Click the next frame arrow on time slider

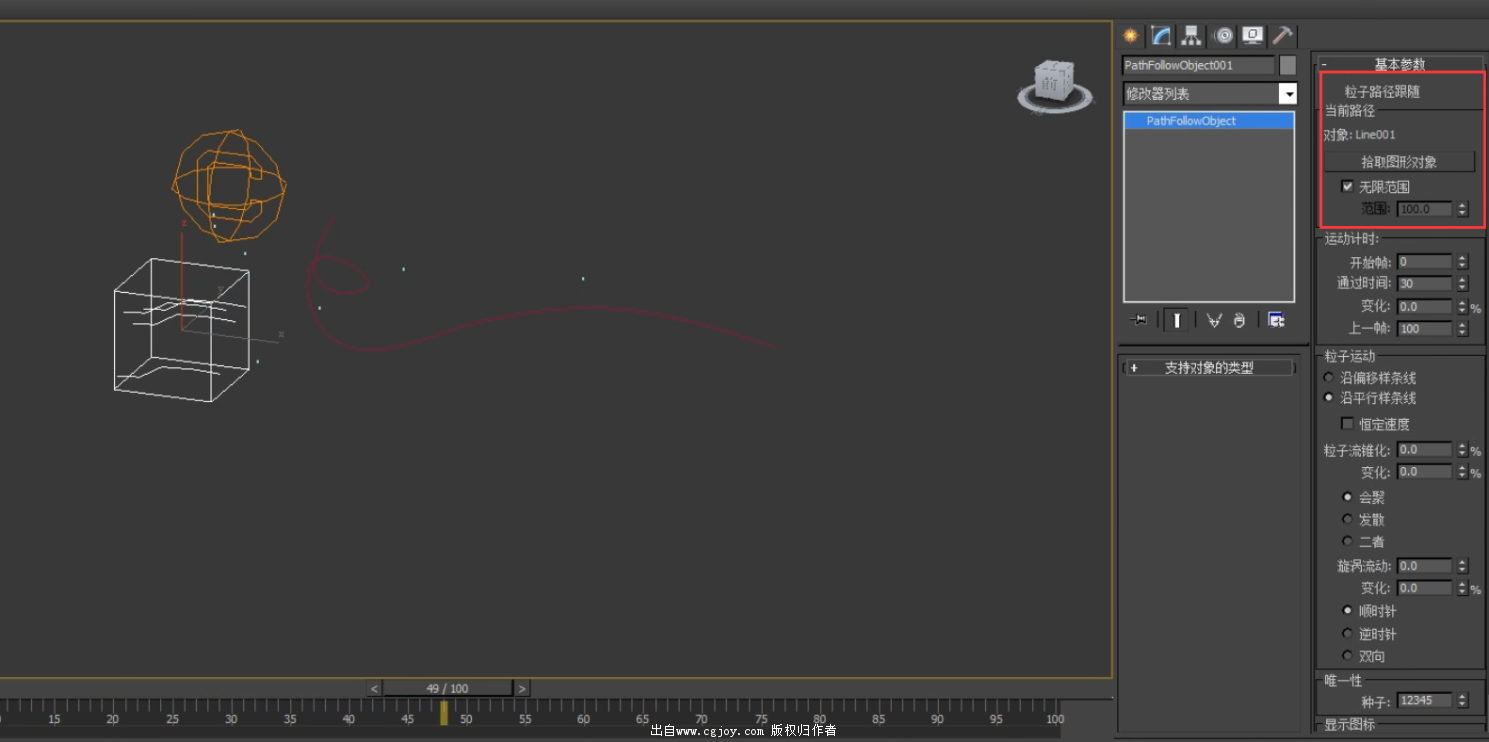coord(522,688)
